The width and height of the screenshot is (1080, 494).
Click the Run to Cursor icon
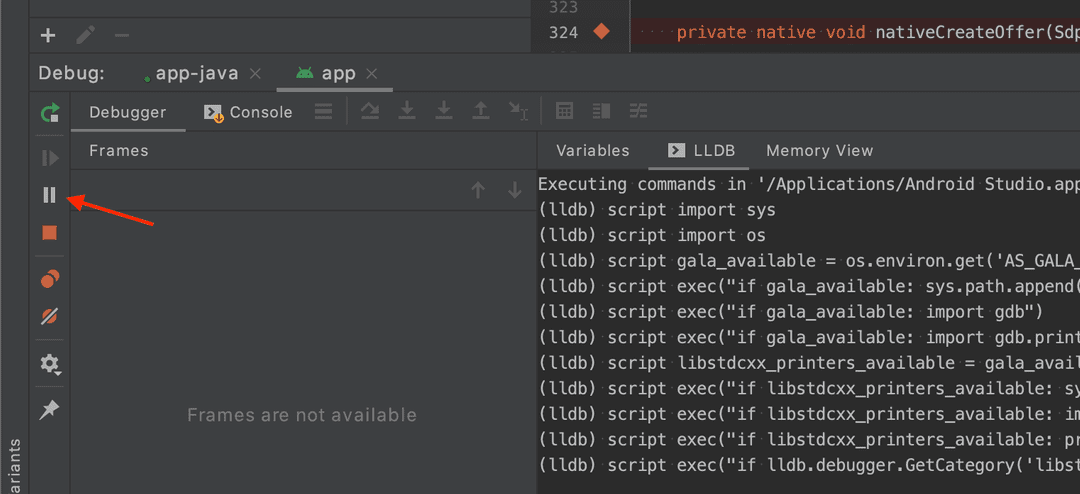(x=518, y=112)
